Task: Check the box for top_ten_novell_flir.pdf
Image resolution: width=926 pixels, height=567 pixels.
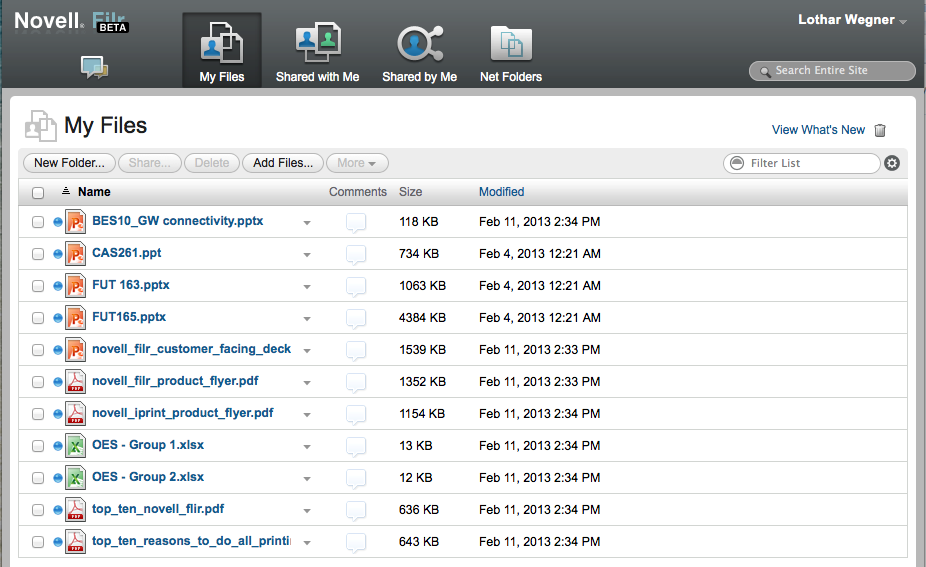Action: pyautogui.click(x=38, y=510)
